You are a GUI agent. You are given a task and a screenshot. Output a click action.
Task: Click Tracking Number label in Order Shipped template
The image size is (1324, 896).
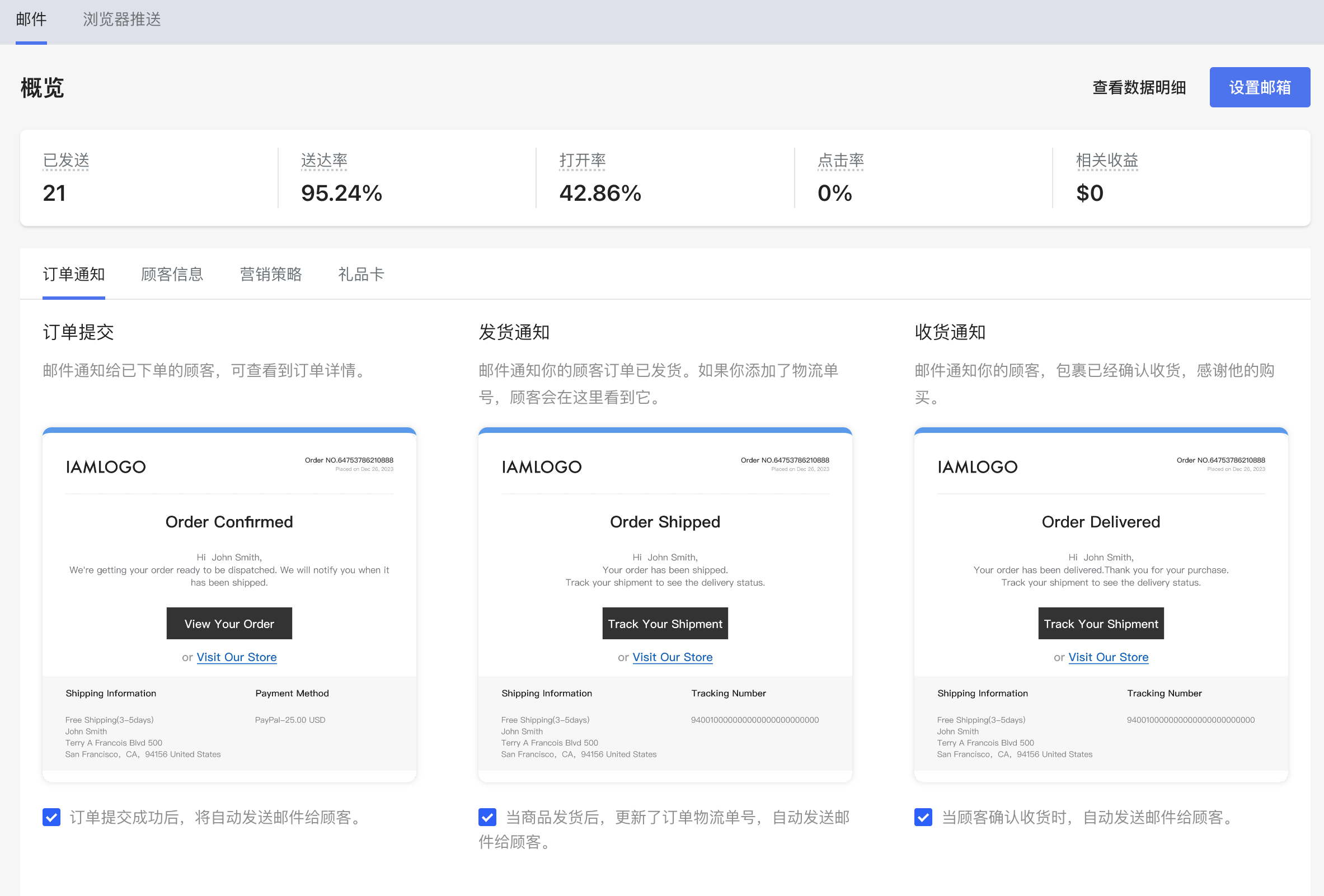pyautogui.click(x=728, y=693)
